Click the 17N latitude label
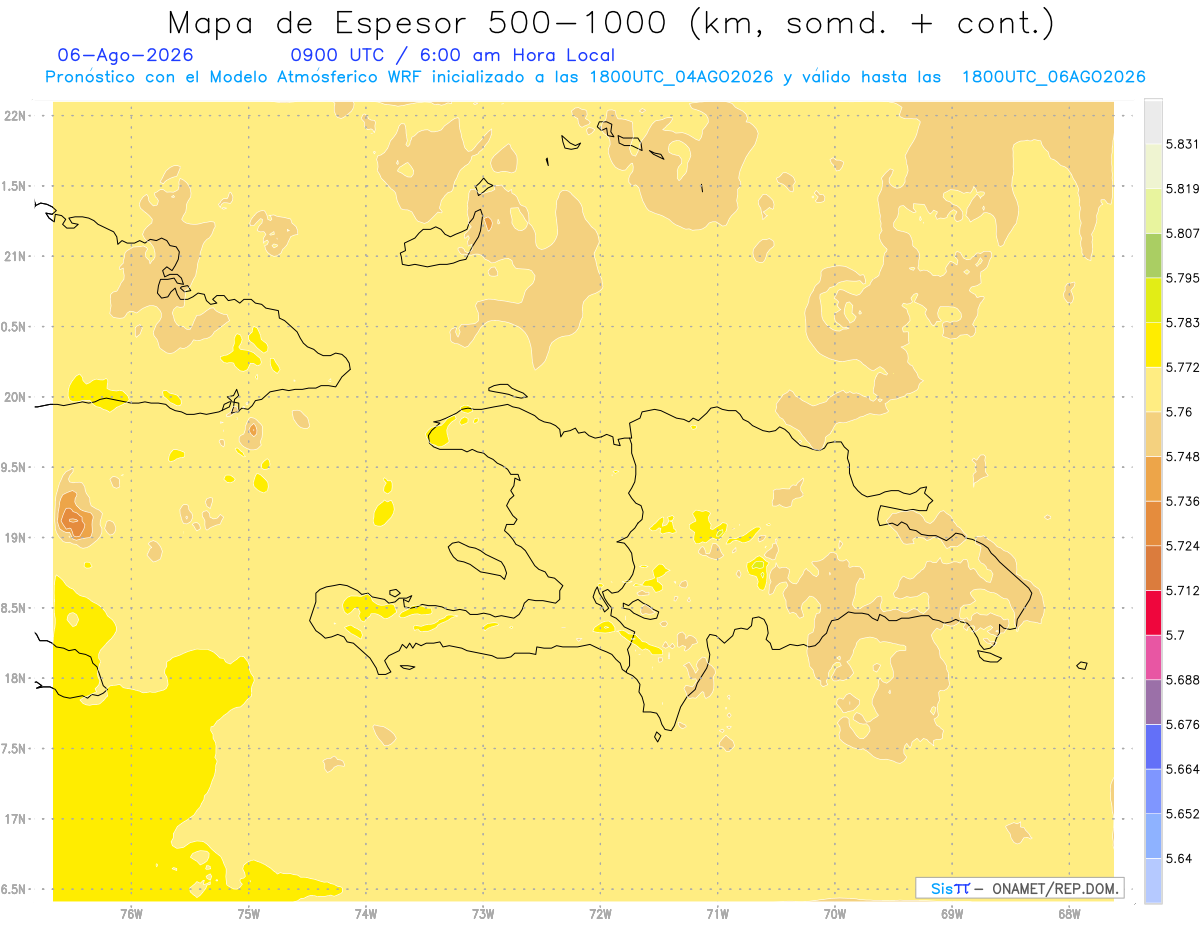This screenshot has width=1200, height=927. pos(16,820)
